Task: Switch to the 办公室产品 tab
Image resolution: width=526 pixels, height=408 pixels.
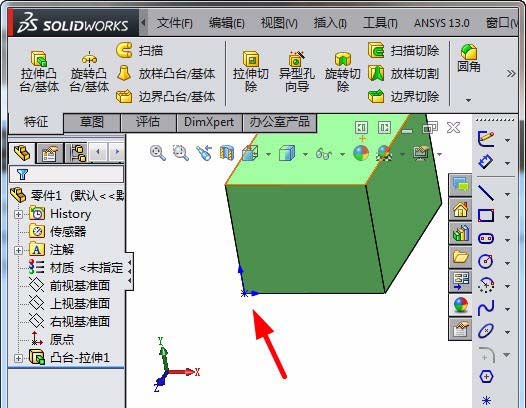Action: point(279,122)
